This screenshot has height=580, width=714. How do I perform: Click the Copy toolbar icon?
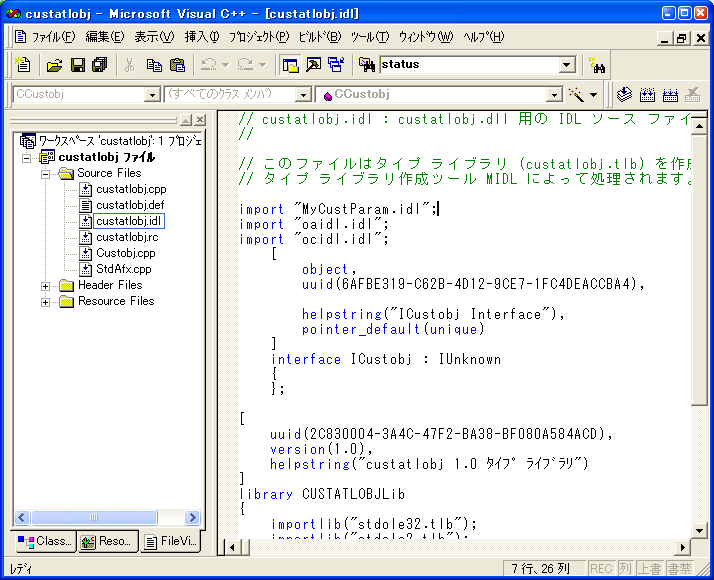point(154,65)
